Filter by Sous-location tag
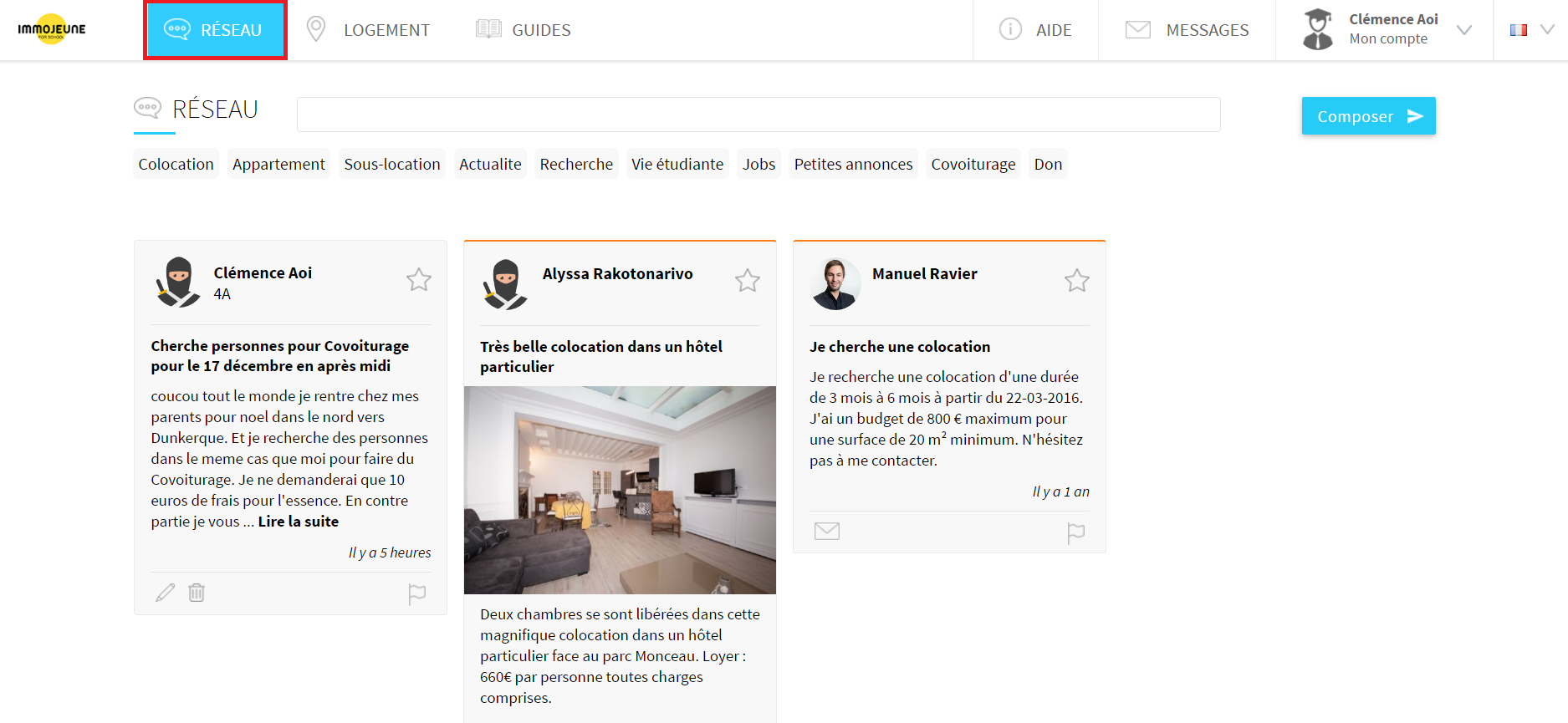The image size is (1568, 723). pos(392,164)
